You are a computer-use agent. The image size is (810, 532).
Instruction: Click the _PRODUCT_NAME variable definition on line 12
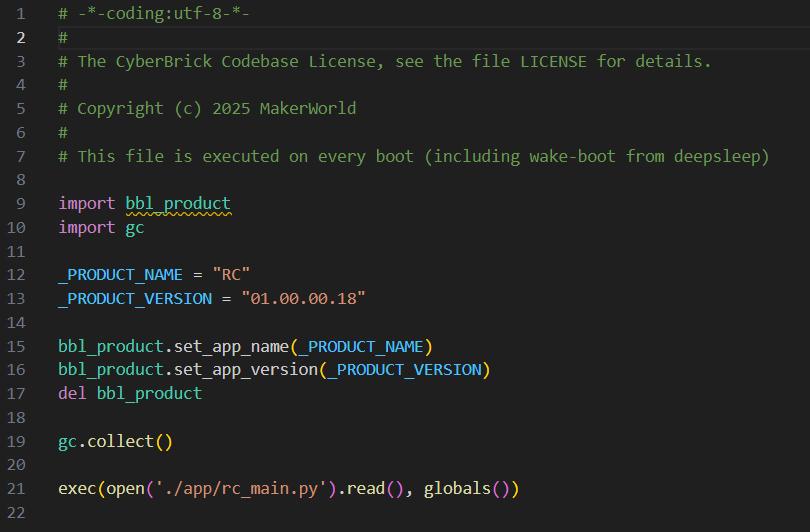pos(120,275)
